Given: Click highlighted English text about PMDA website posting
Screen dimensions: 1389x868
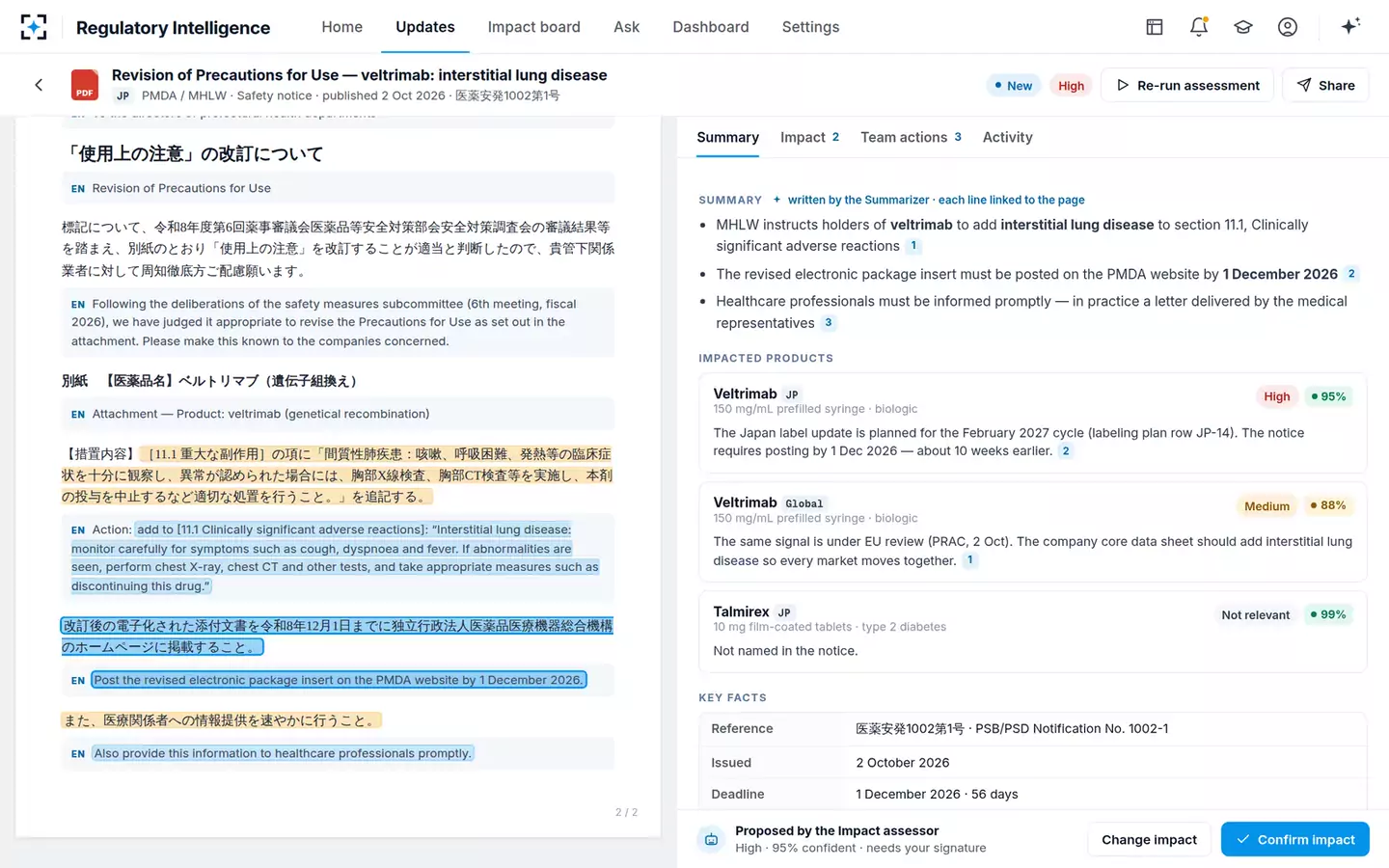Looking at the screenshot, I should 339,680.
